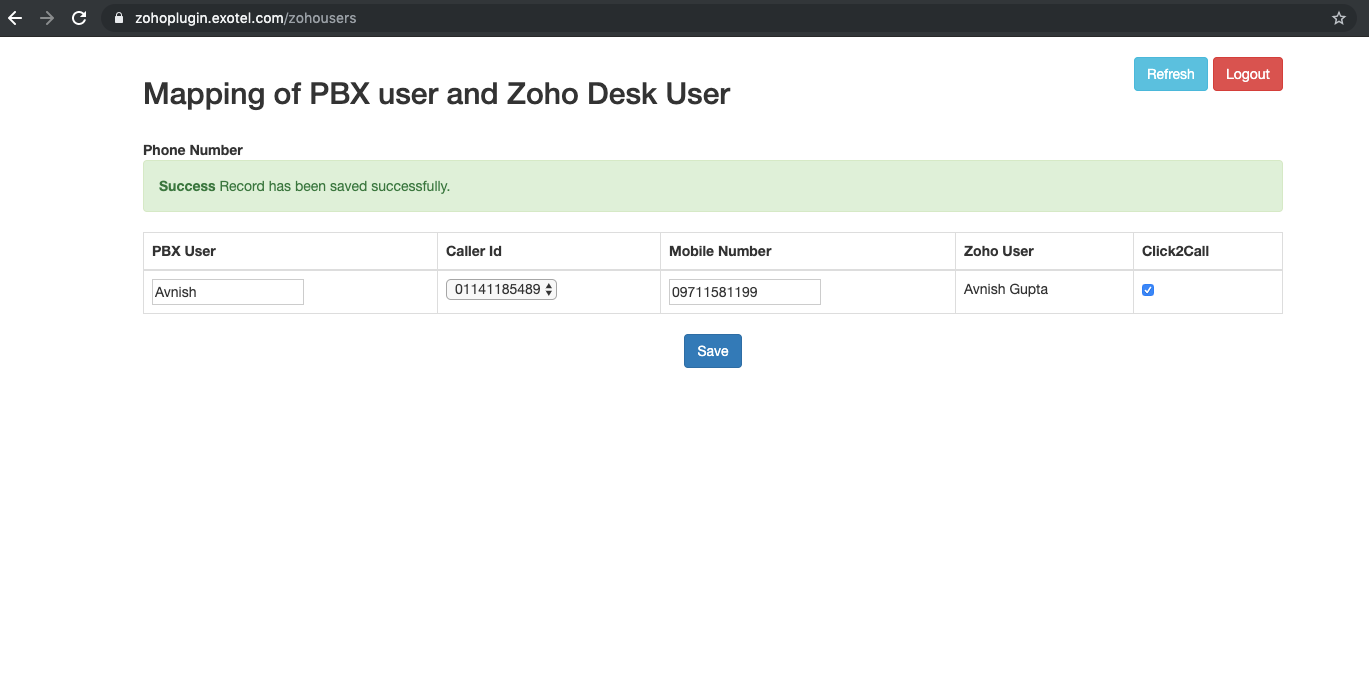The image size is (1369, 686).
Task: Click the page heading 'Mapping of PBX user'
Action: (437, 94)
